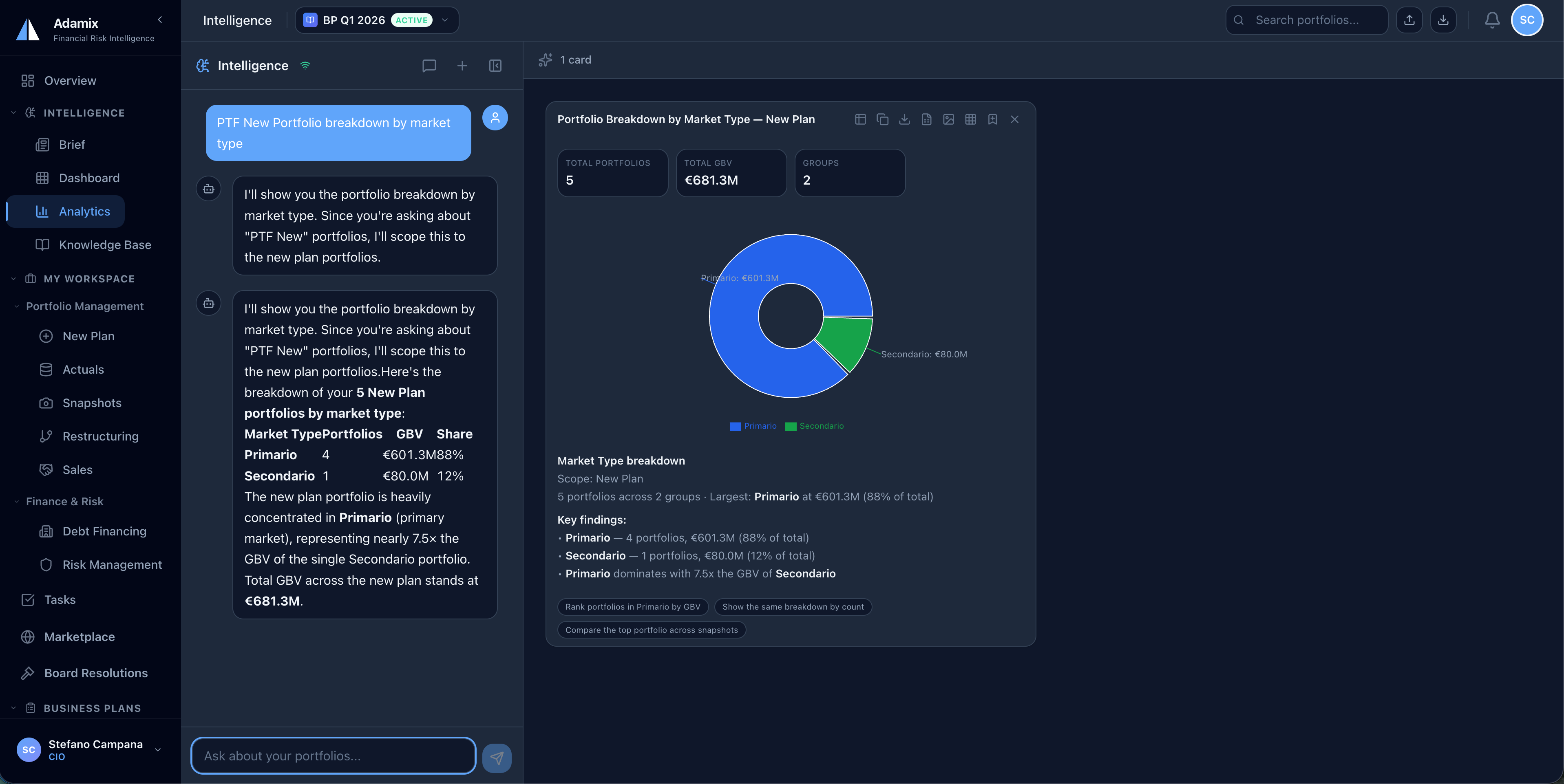
Task: Click 'Rank portfolios in Primario by GBV'
Action: [x=633, y=607]
